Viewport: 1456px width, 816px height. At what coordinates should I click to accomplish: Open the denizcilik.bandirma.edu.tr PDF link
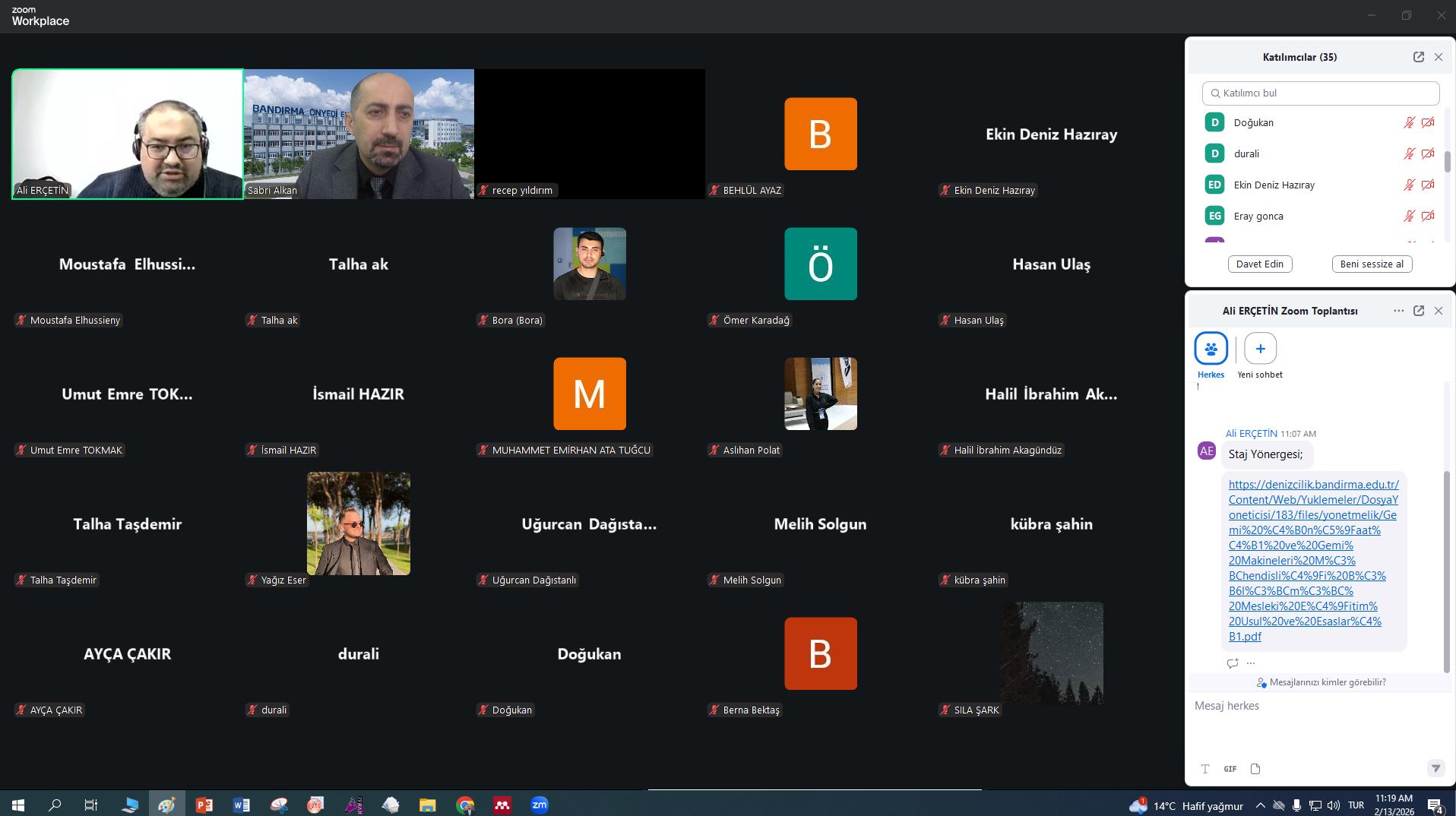pos(1312,560)
